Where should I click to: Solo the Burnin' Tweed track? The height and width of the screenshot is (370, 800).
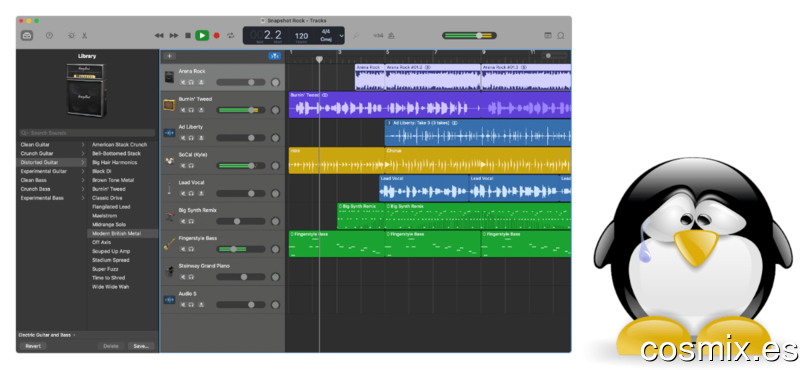click(191, 110)
